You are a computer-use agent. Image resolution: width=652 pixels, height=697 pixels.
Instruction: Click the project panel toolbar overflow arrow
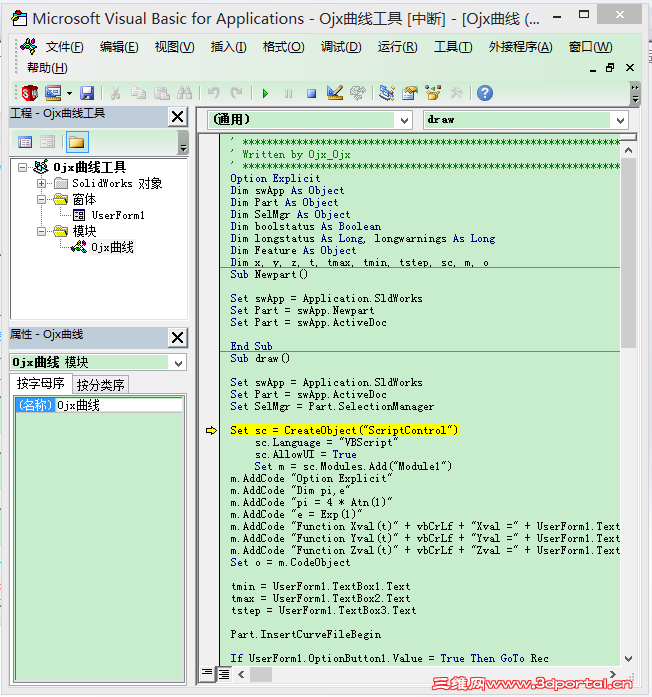click(183, 143)
